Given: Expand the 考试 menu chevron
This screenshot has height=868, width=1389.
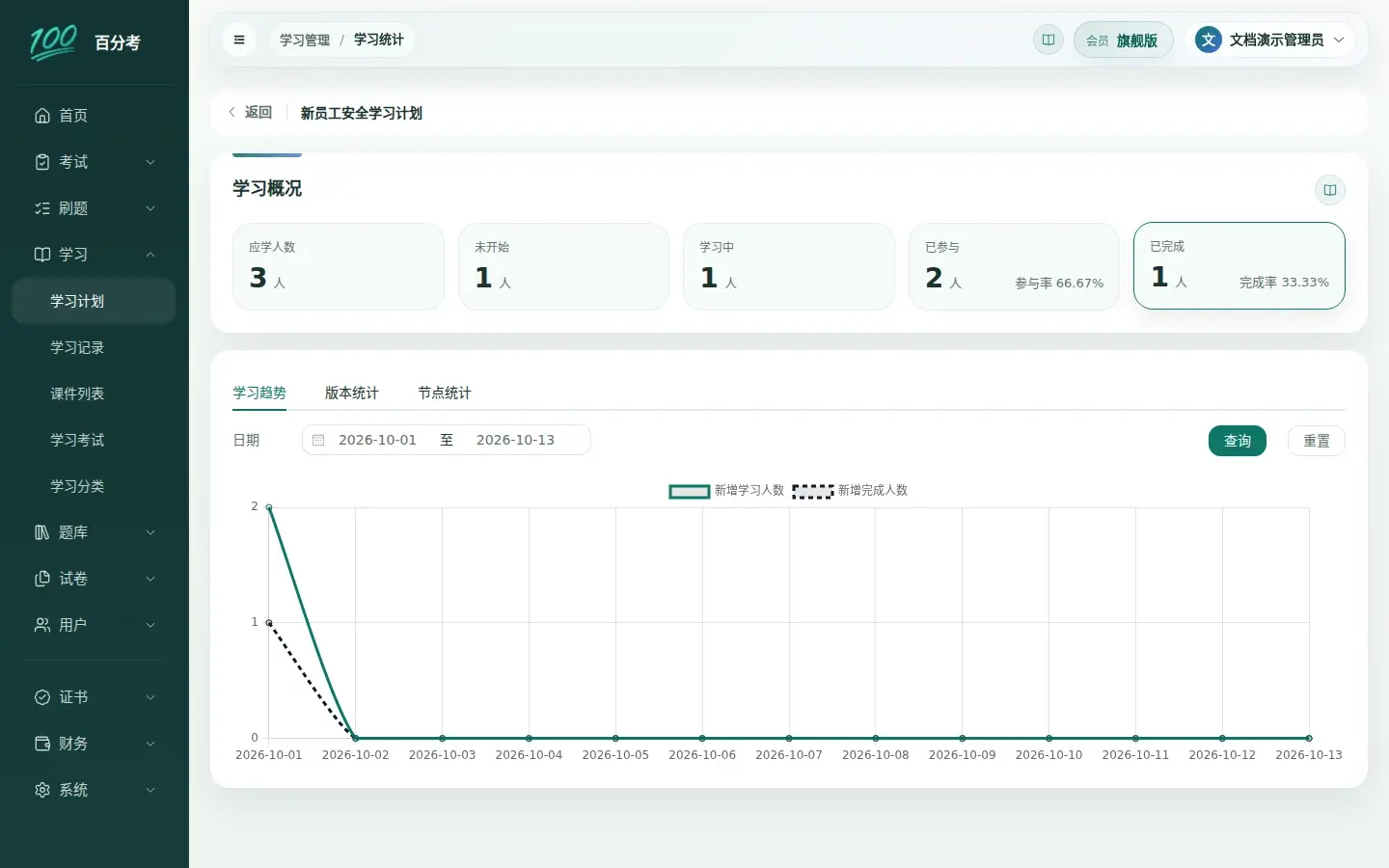Looking at the screenshot, I should (150, 162).
